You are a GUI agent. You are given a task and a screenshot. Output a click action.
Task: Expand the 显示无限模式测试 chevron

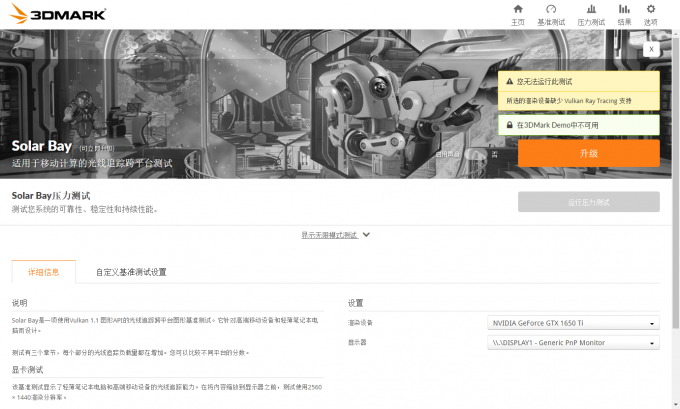pos(366,235)
